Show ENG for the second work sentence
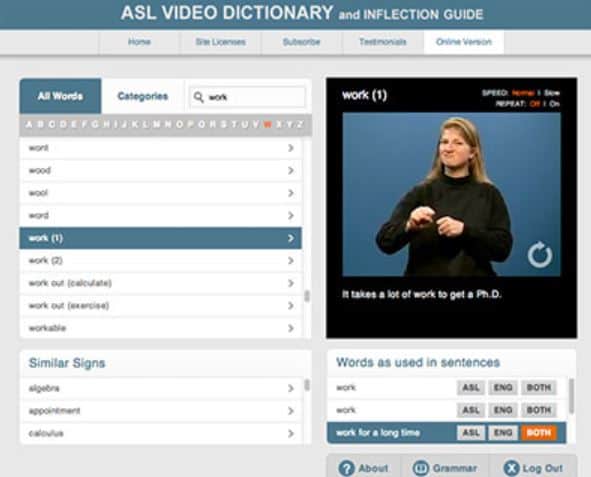Viewport: 591px width, 477px height. [x=503, y=410]
